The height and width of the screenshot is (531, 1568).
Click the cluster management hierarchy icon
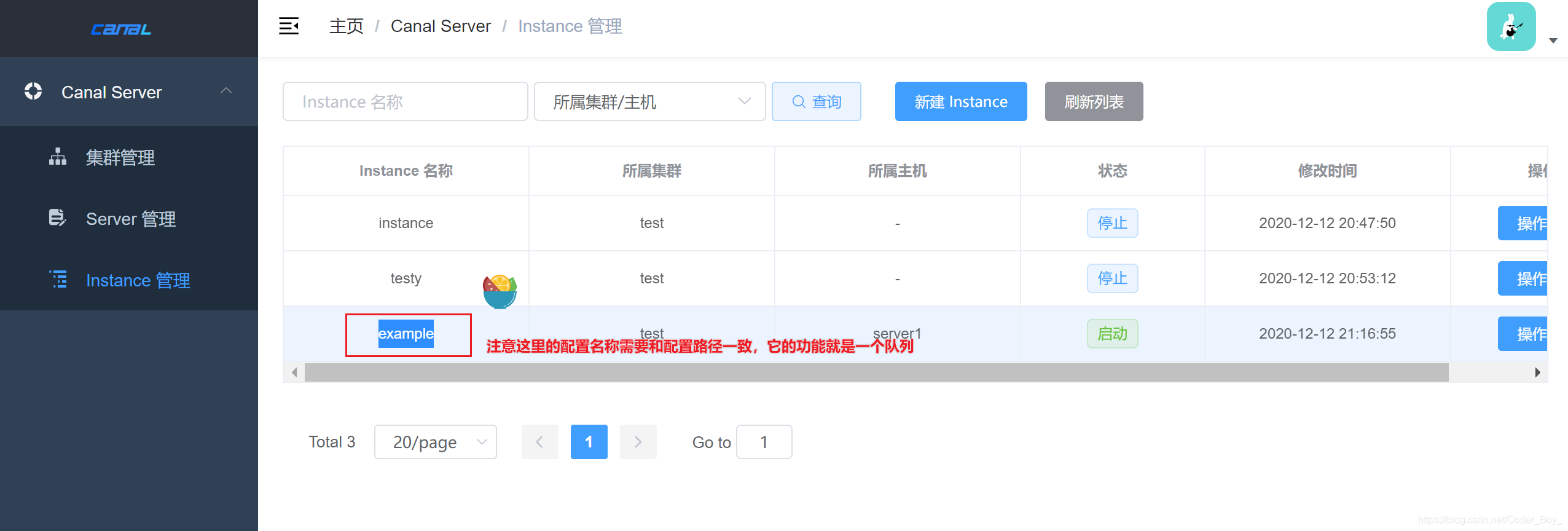tap(58, 157)
